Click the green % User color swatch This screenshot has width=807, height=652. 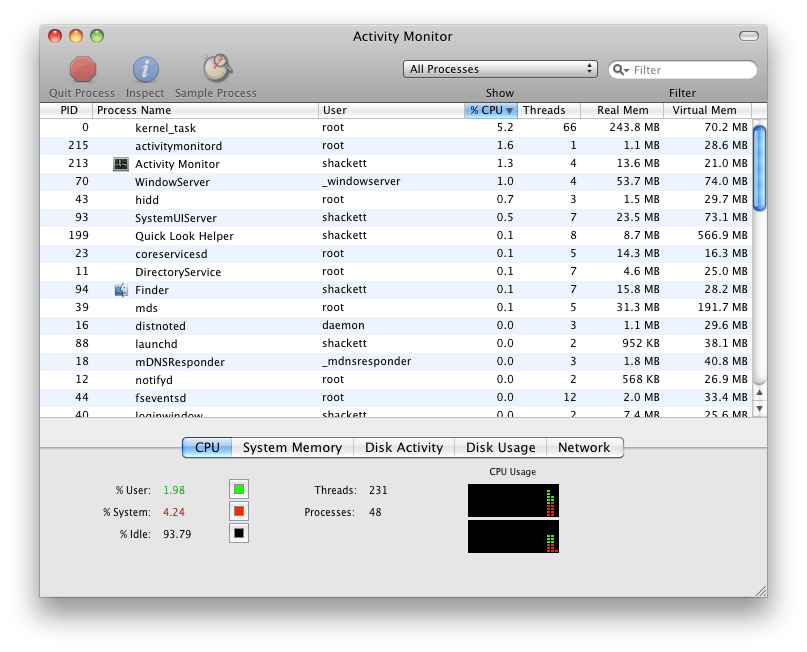click(239, 489)
